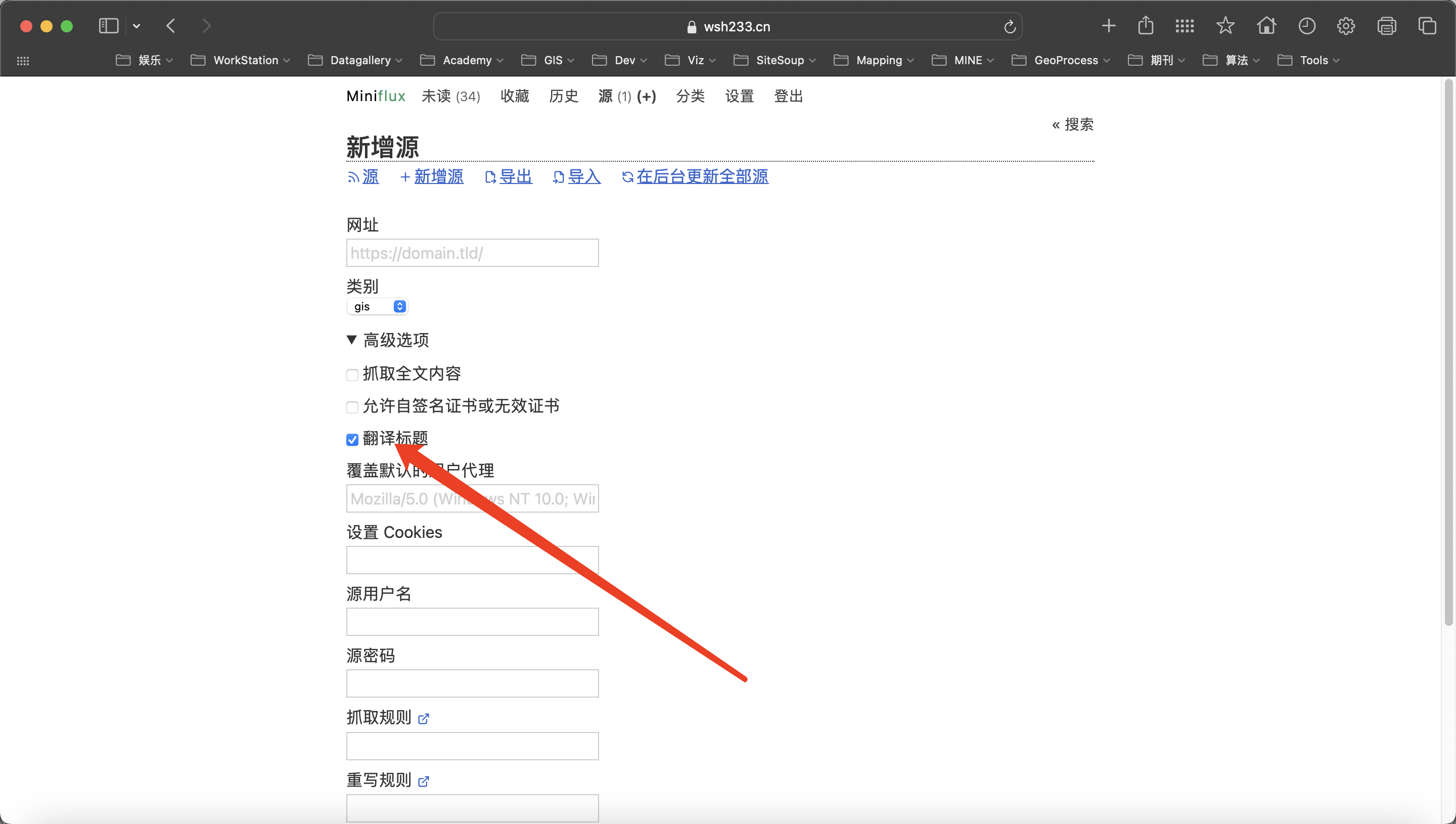
Task: Click 在后台更新全部源 refresh link
Action: [x=695, y=176]
